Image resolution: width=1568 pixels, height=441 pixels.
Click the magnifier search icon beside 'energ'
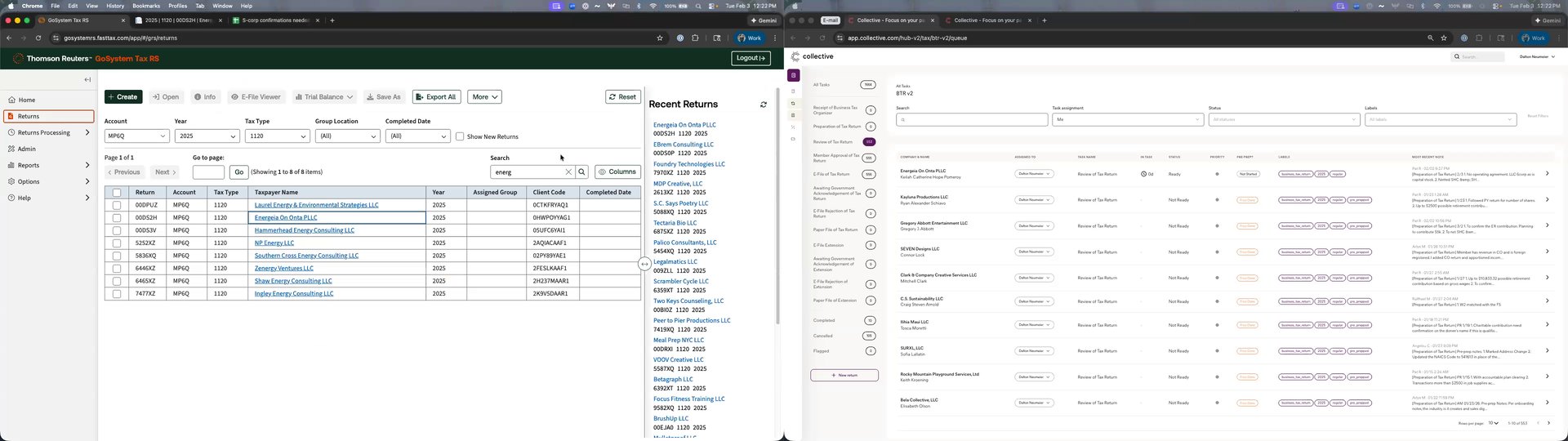[x=581, y=172]
